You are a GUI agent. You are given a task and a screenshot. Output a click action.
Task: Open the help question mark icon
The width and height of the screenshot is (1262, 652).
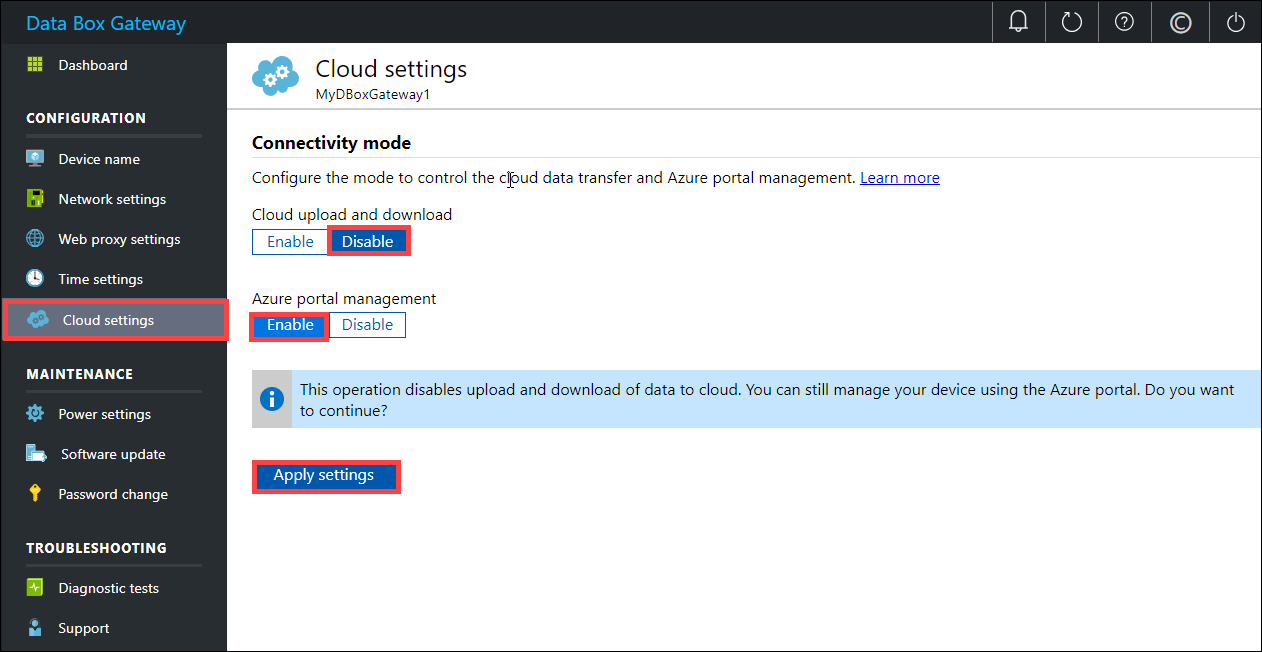pyautogui.click(x=1124, y=22)
